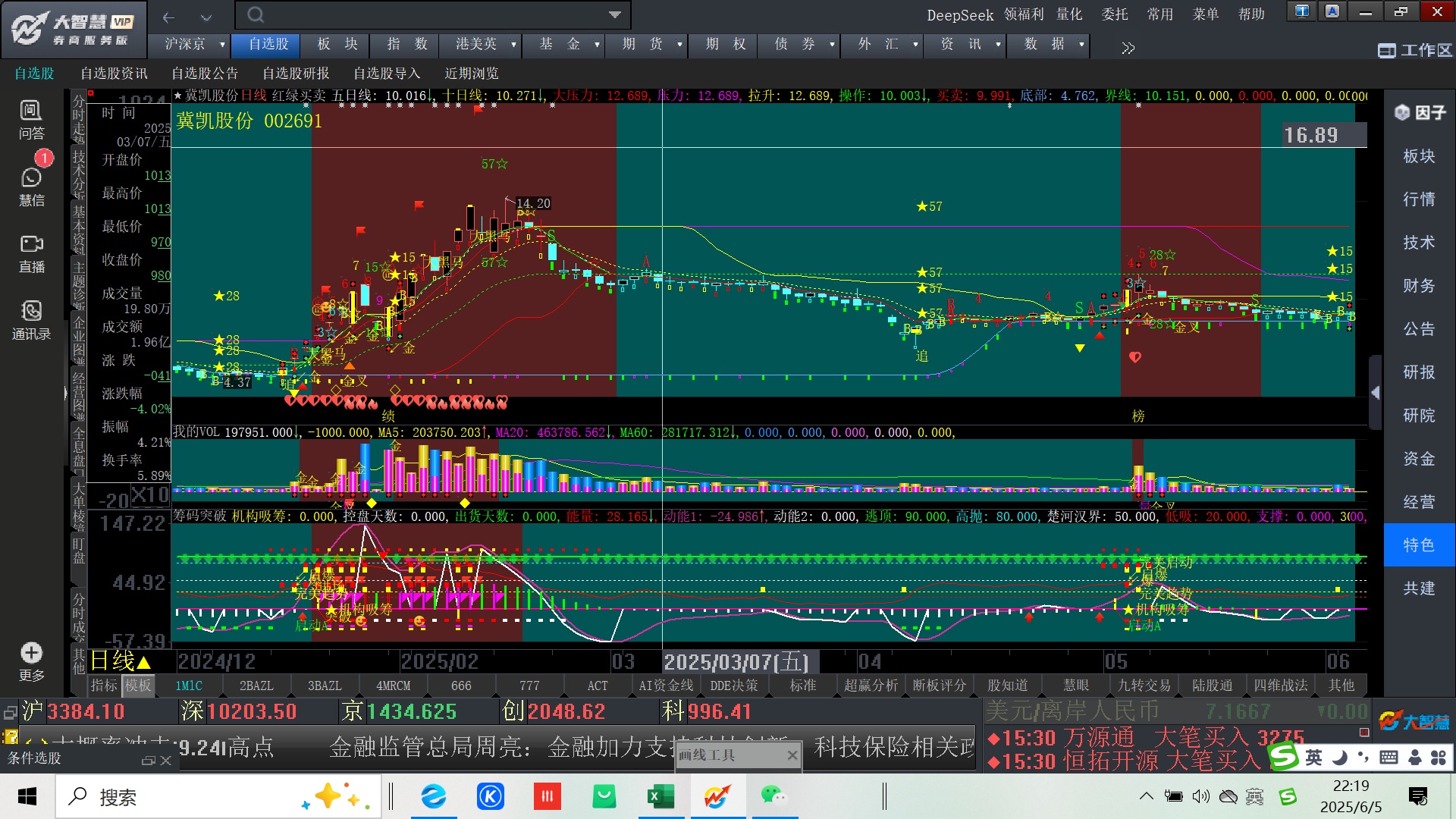This screenshot has width=1456, height=819.
Task: Open 行情 in the right side panel
Action: pos(1419,199)
